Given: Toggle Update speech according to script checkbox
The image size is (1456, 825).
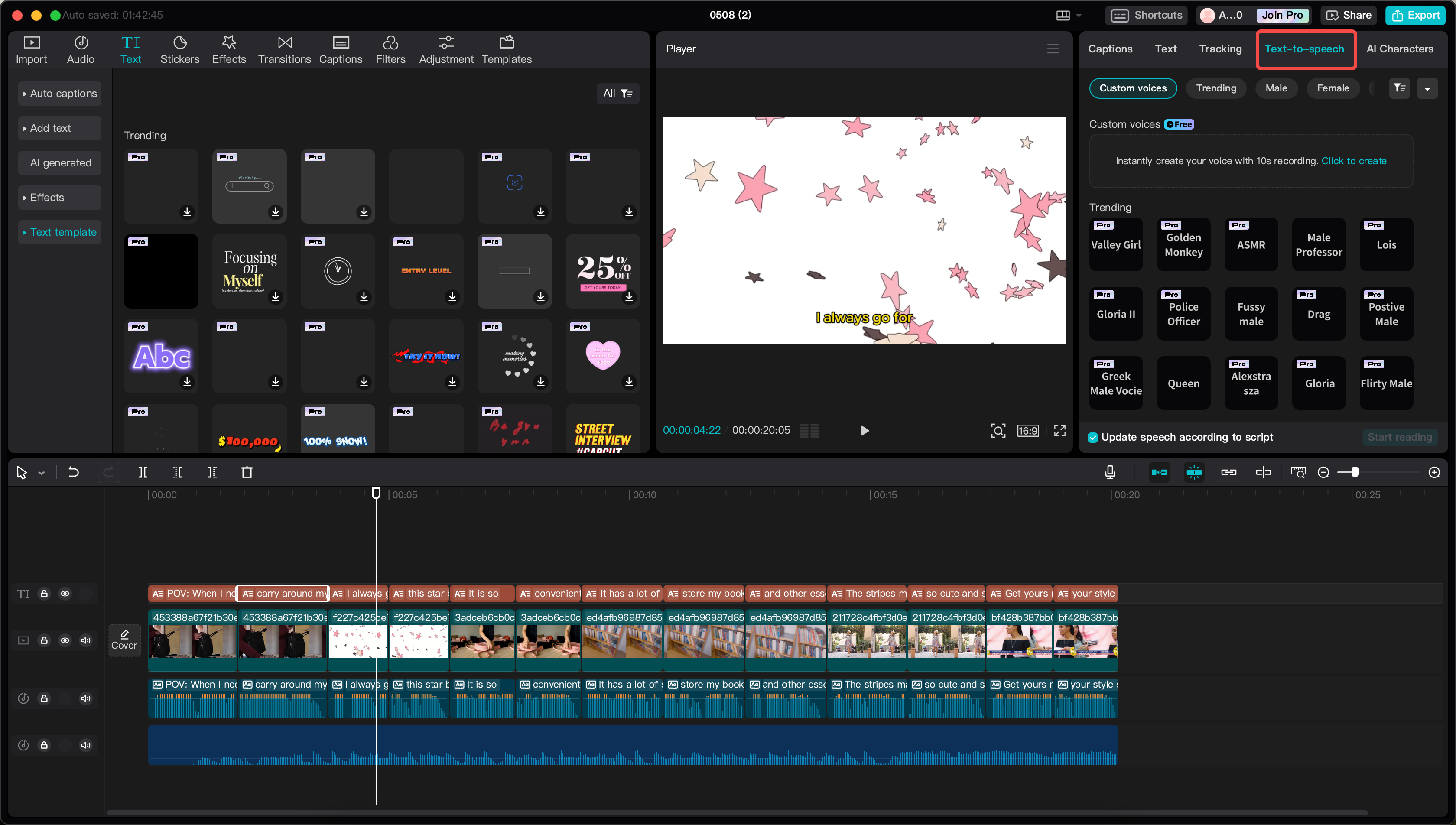Looking at the screenshot, I should [1093, 438].
